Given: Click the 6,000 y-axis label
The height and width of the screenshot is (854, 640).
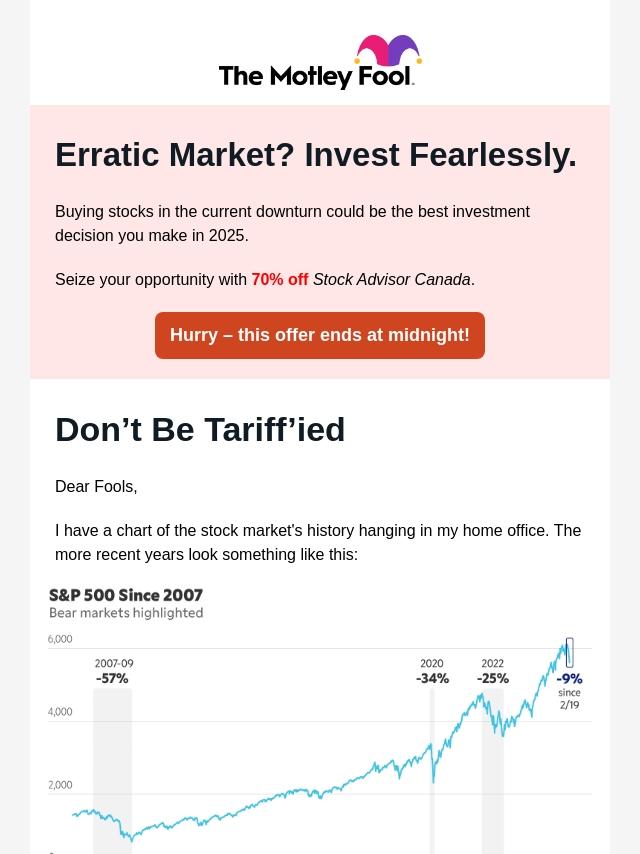Looking at the screenshot, I should click(60, 639).
